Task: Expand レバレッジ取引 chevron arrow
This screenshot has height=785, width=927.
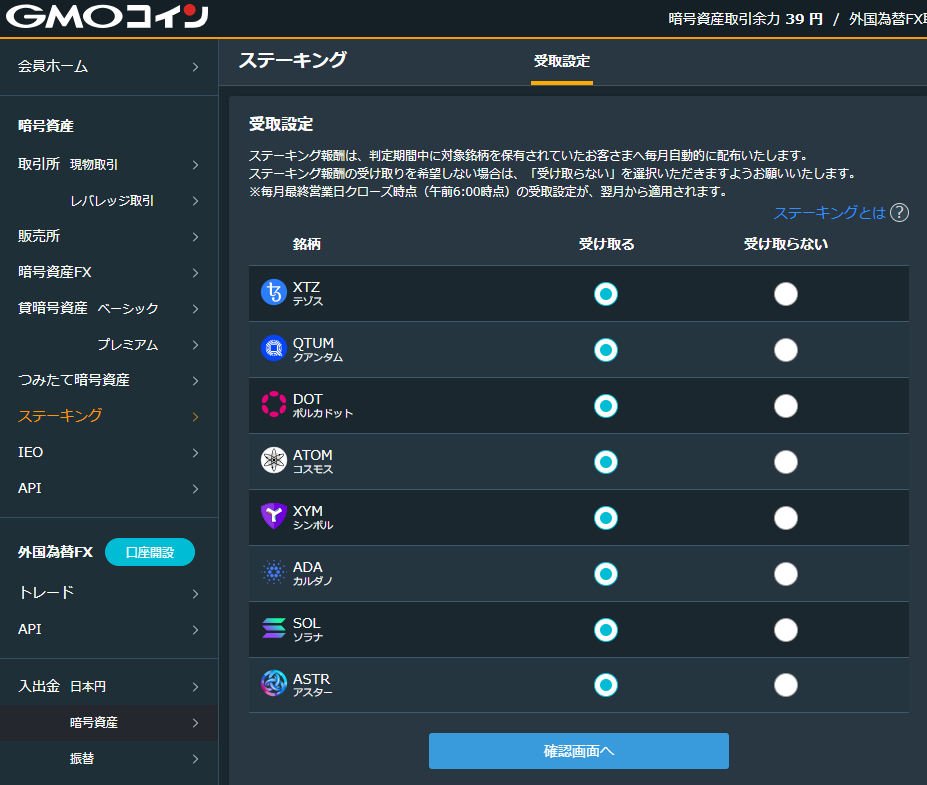Action: [196, 201]
